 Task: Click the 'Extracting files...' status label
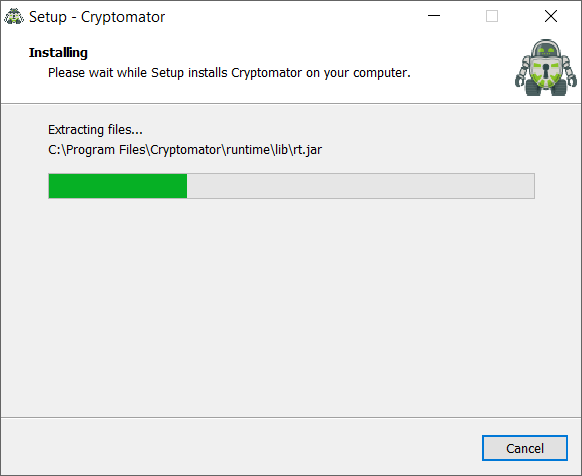tap(95, 130)
